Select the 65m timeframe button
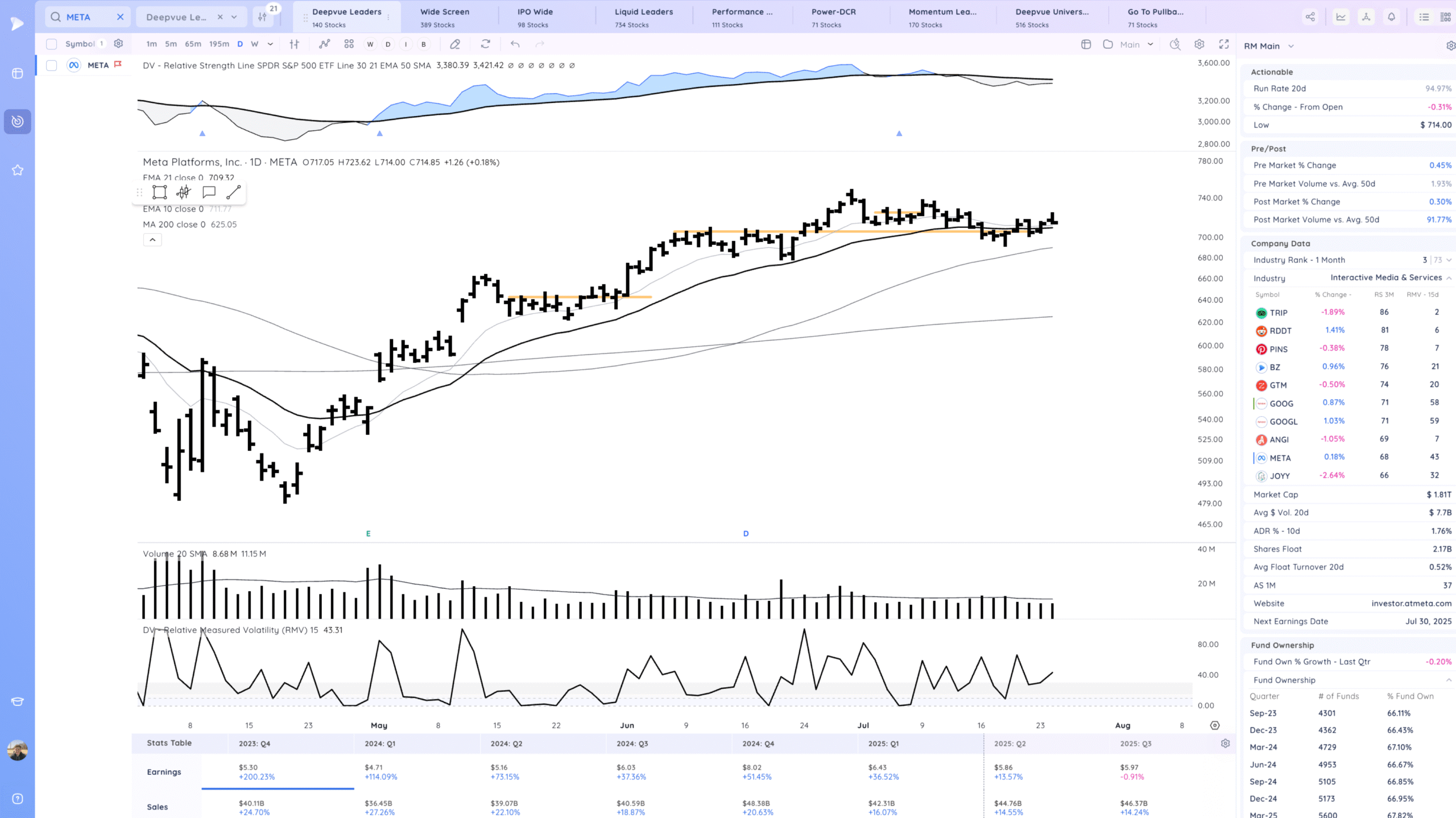Image resolution: width=1456 pixels, height=818 pixels. pos(193,44)
